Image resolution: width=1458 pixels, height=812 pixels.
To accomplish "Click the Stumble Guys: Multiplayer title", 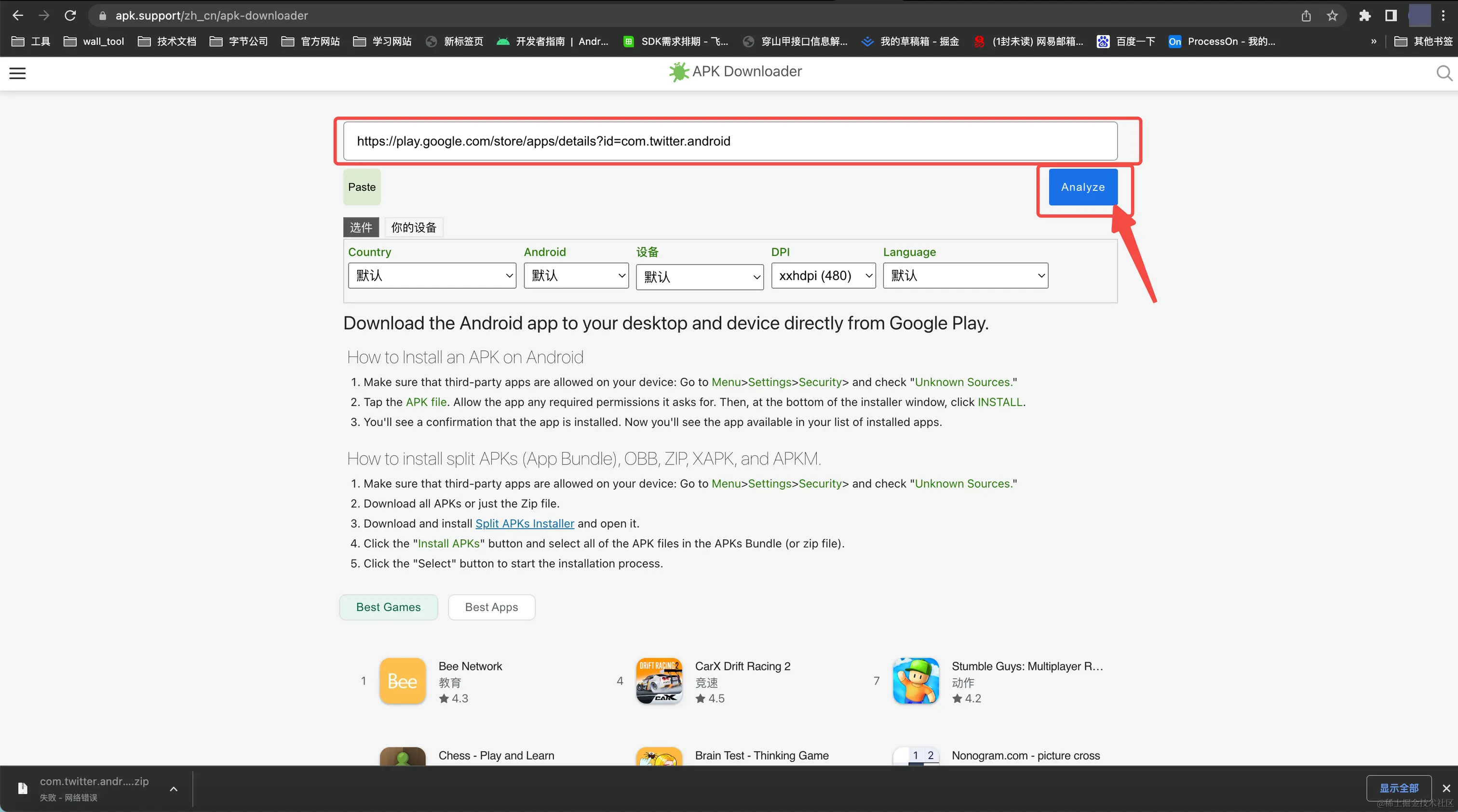I will tap(1027, 666).
